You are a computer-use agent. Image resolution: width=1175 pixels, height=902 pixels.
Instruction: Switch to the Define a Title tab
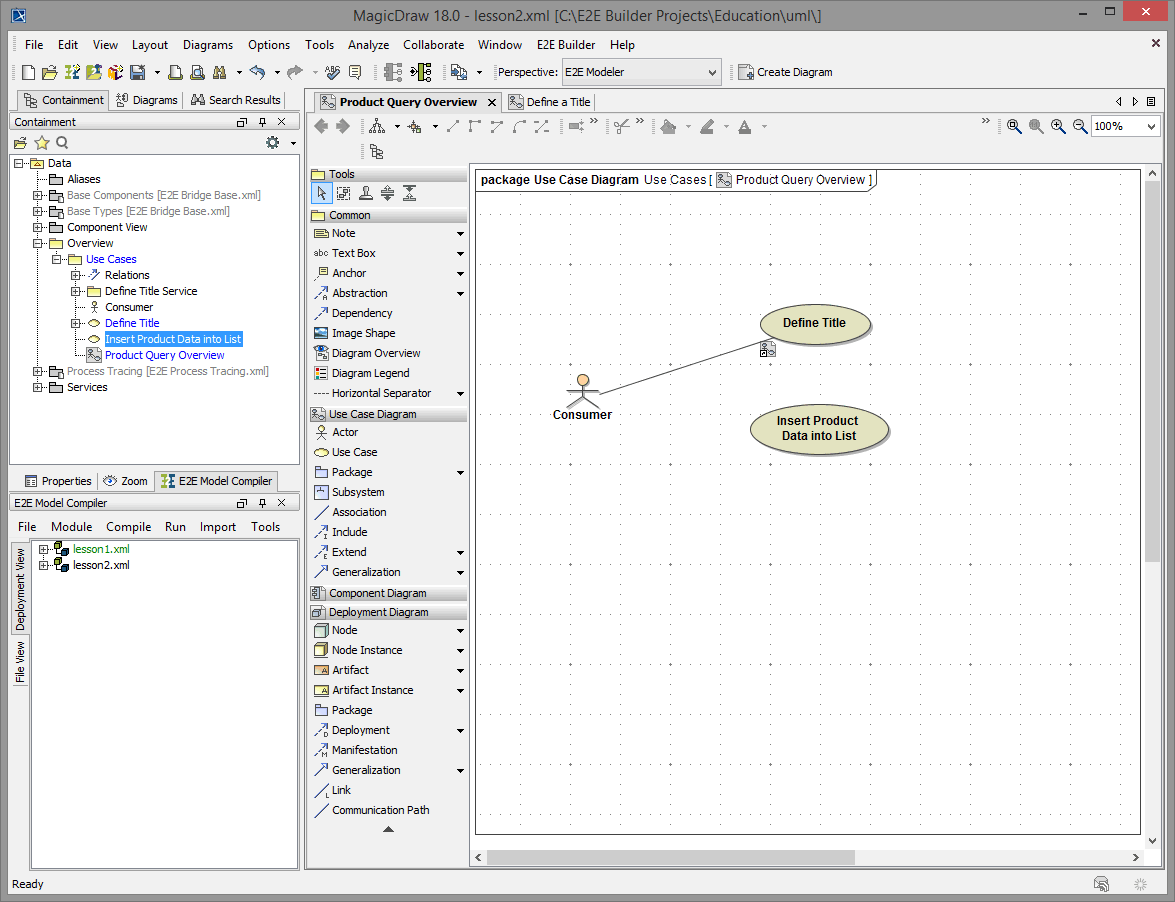[549, 102]
